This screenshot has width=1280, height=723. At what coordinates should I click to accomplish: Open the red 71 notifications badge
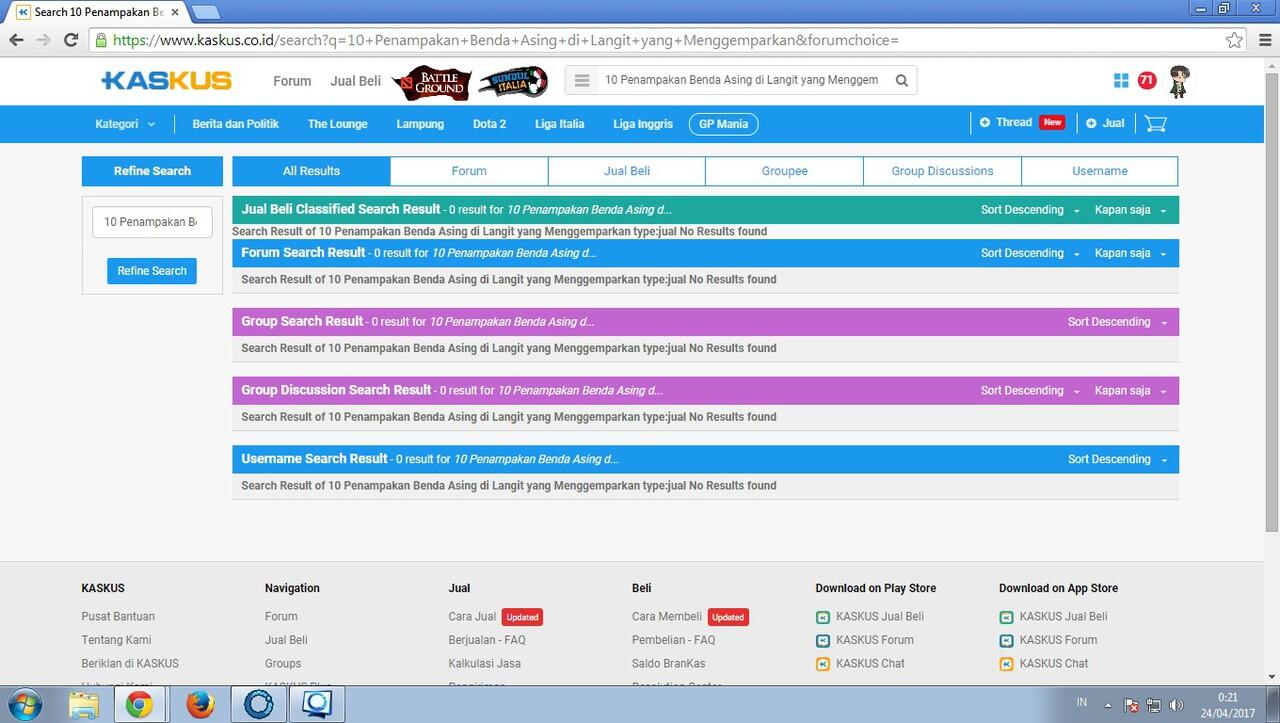pyautogui.click(x=1147, y=80)
